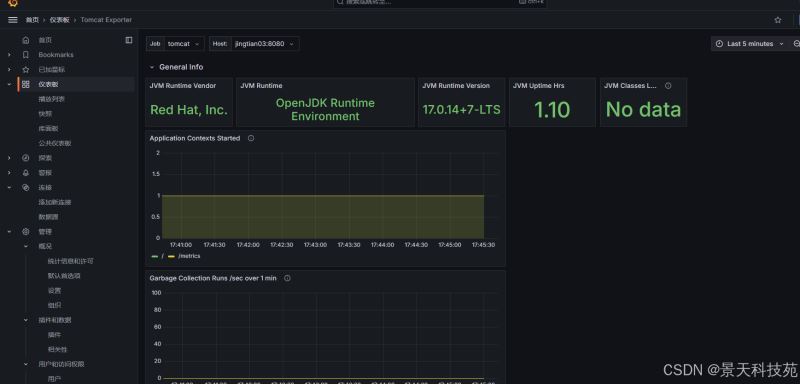Viewport: 800px width, 384px height.
Task: Go to 首页 in the breadcrumb
Action: (32, 20)
